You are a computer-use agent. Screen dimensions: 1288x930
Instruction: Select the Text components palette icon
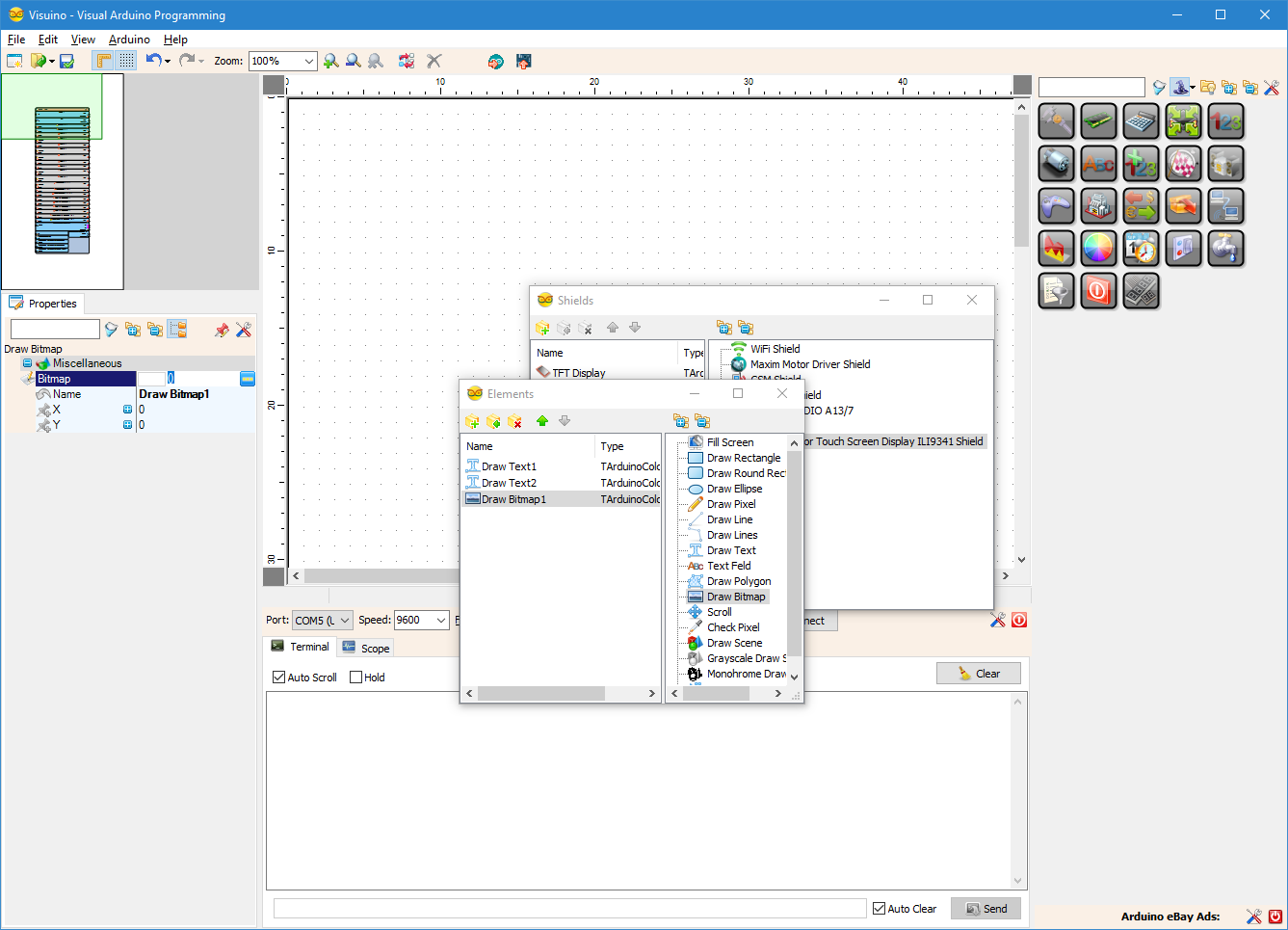coord(1098,164)
